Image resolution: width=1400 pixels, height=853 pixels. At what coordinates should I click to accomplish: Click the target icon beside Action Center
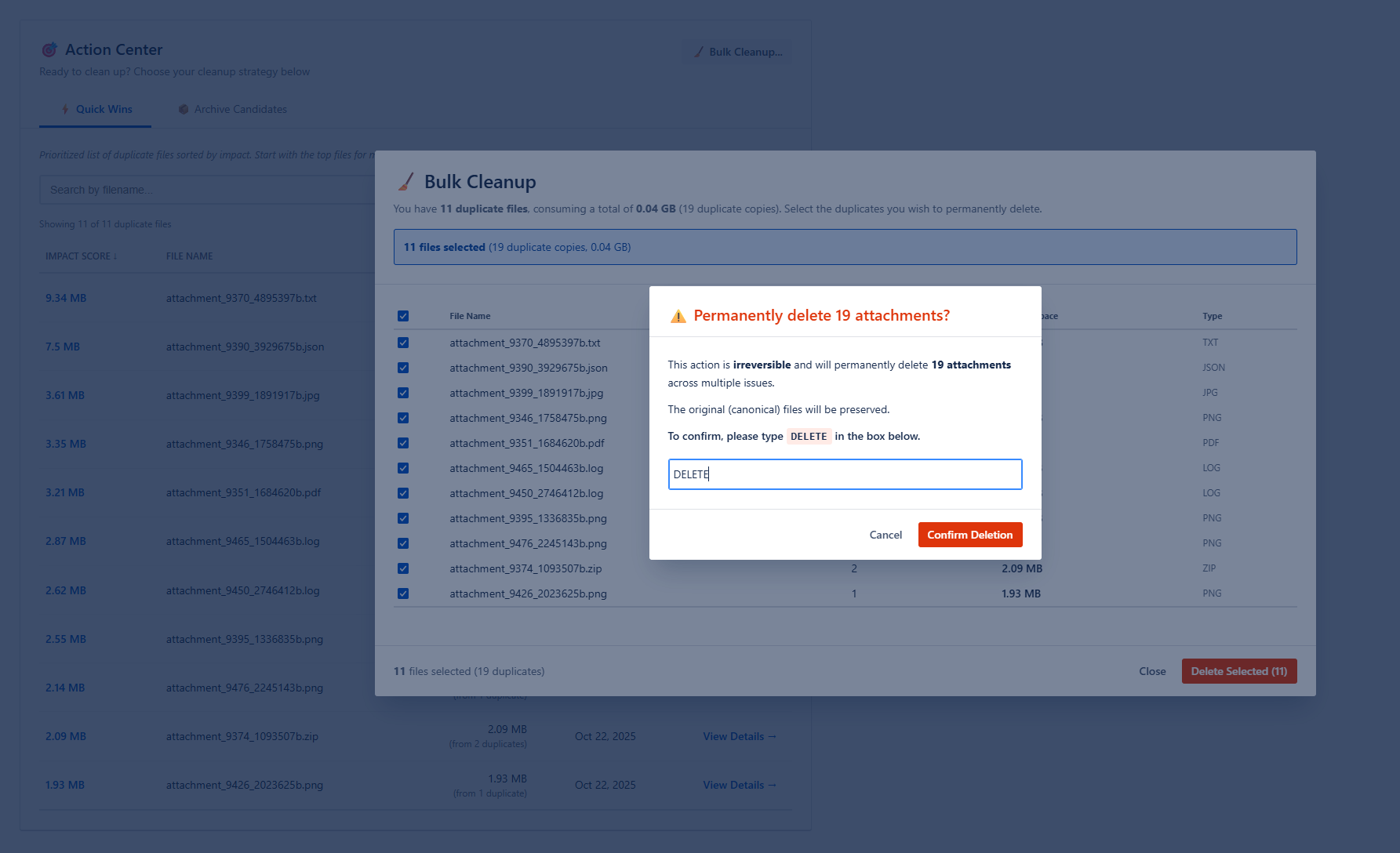tap(49, 49)
